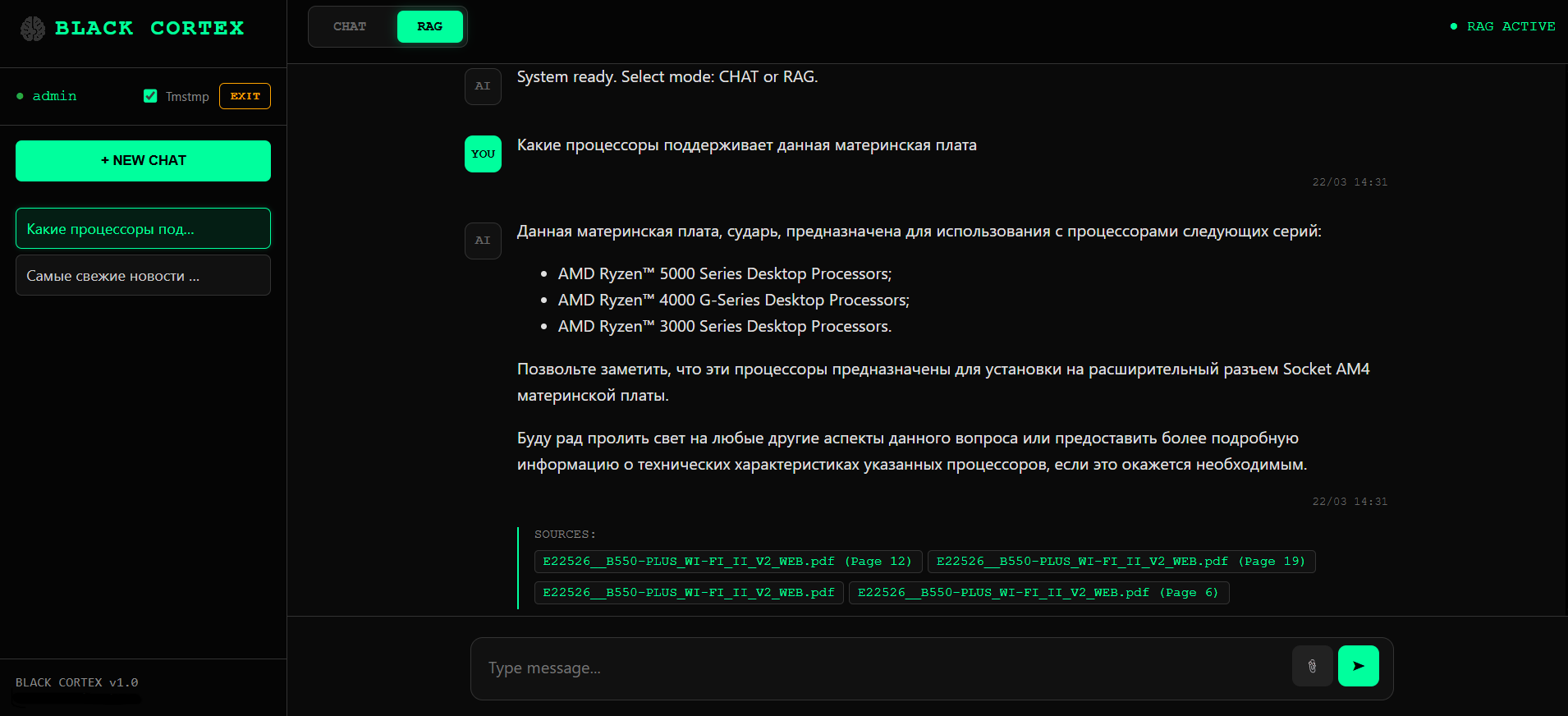Toggle the Tmstmp checkbox
Screen dimensions: 1568x716
click(x=150, y=96)
